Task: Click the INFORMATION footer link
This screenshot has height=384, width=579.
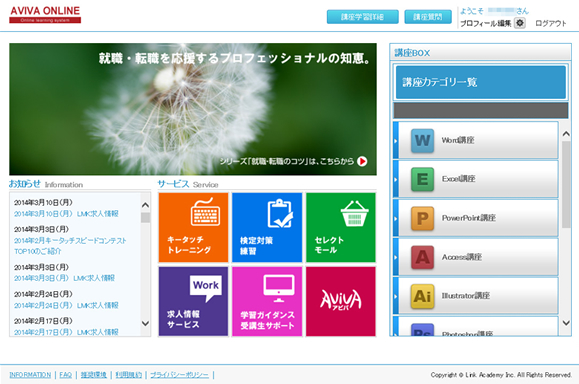Action: coord(30,375)
